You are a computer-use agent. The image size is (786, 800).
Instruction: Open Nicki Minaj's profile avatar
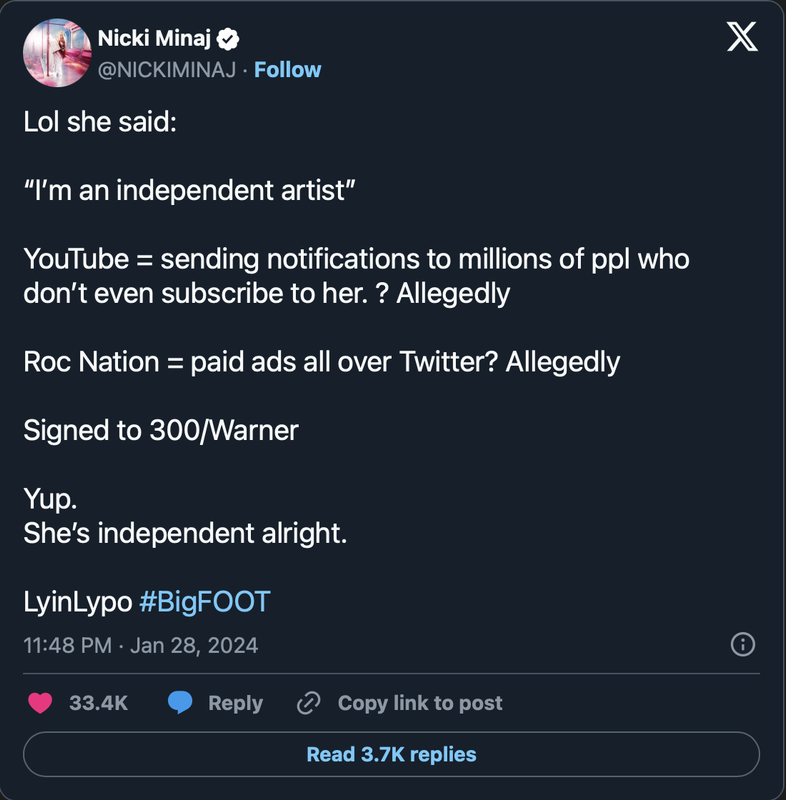point(57,53)
